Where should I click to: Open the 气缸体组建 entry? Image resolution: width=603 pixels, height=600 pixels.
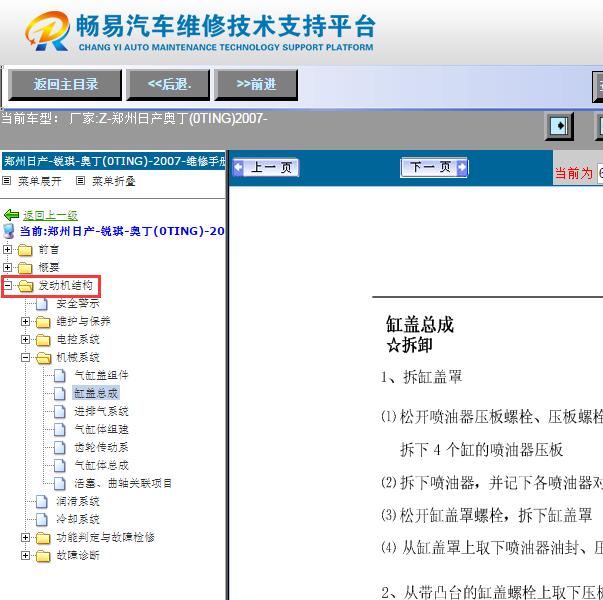tap(101, 429)
